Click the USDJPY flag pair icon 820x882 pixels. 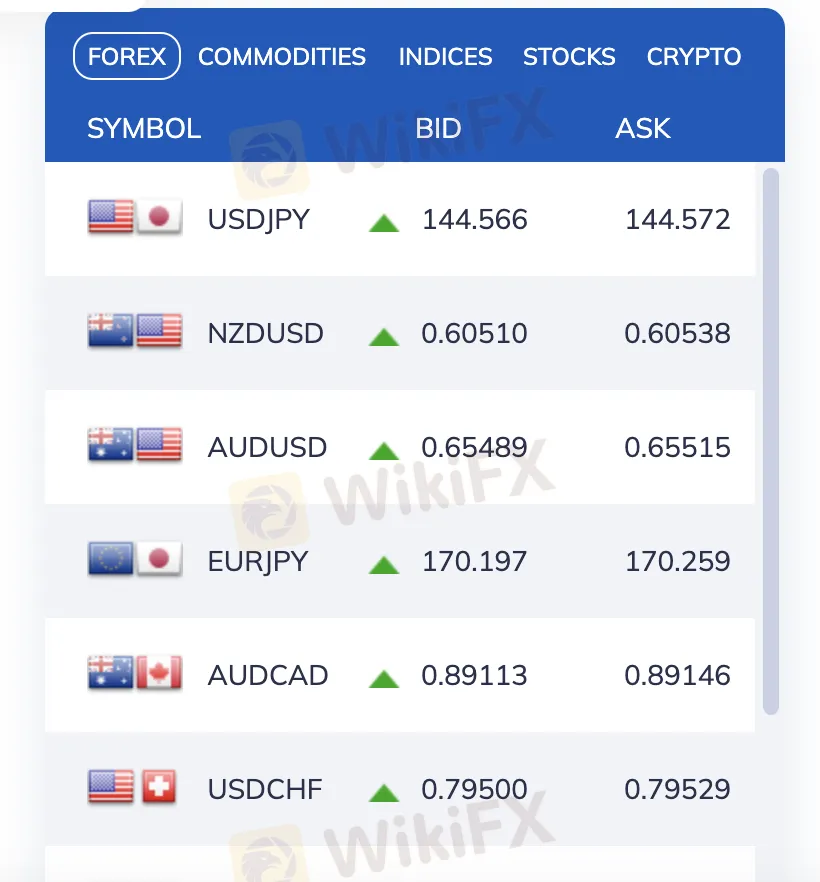tap(135, 218)
